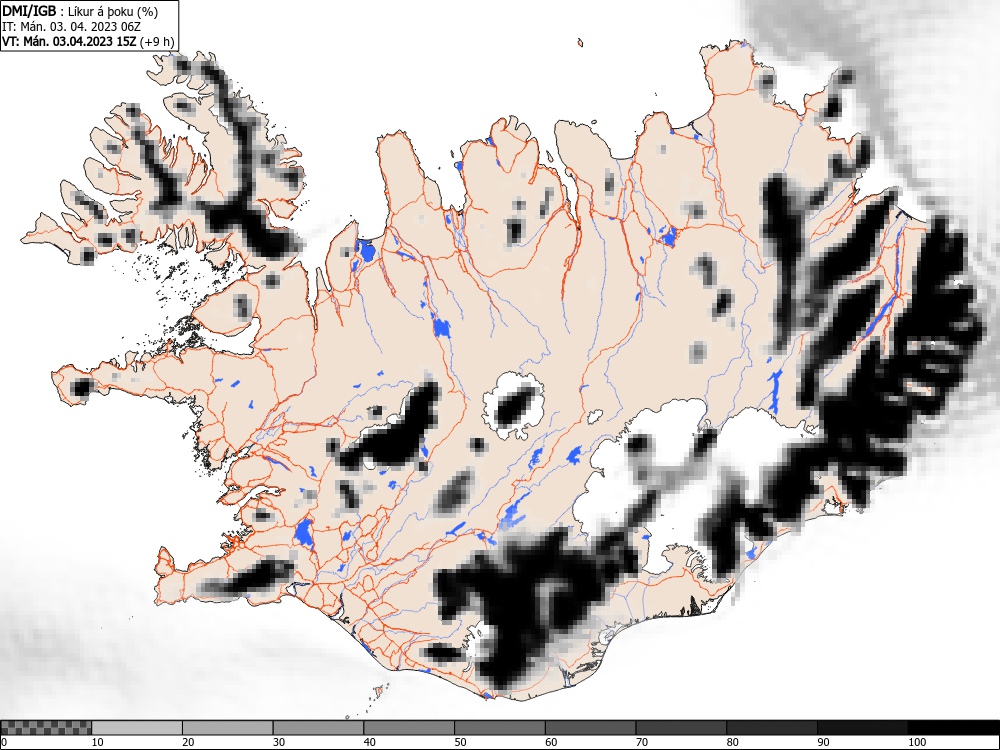Select the 10–20% legend swatch
Screen dimensions: 1000x750
tap(137, 728)
